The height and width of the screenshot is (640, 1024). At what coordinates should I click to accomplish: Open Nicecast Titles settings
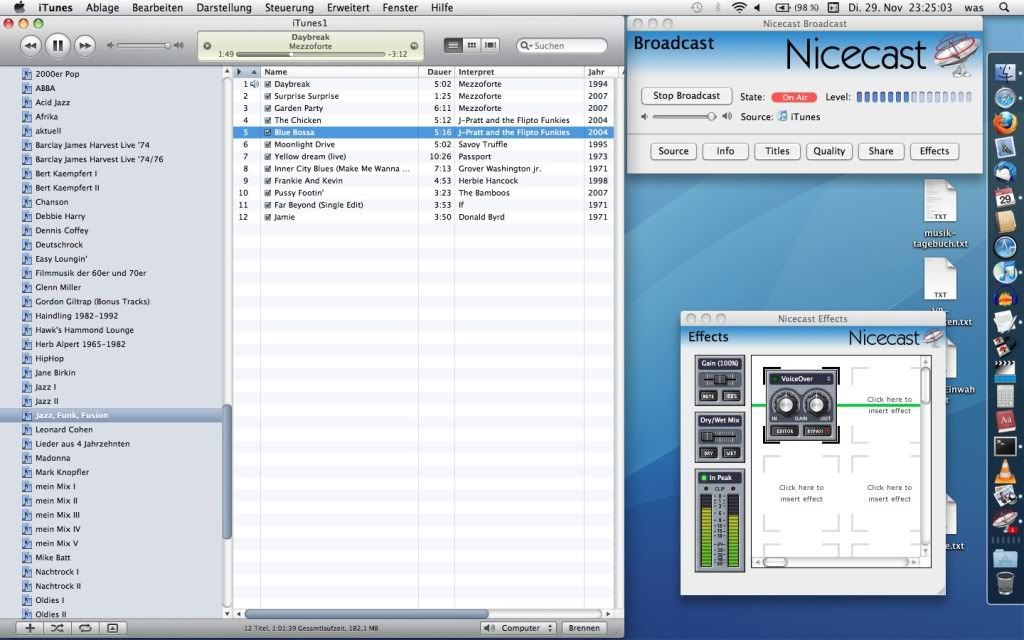click(x=777, y=151)
